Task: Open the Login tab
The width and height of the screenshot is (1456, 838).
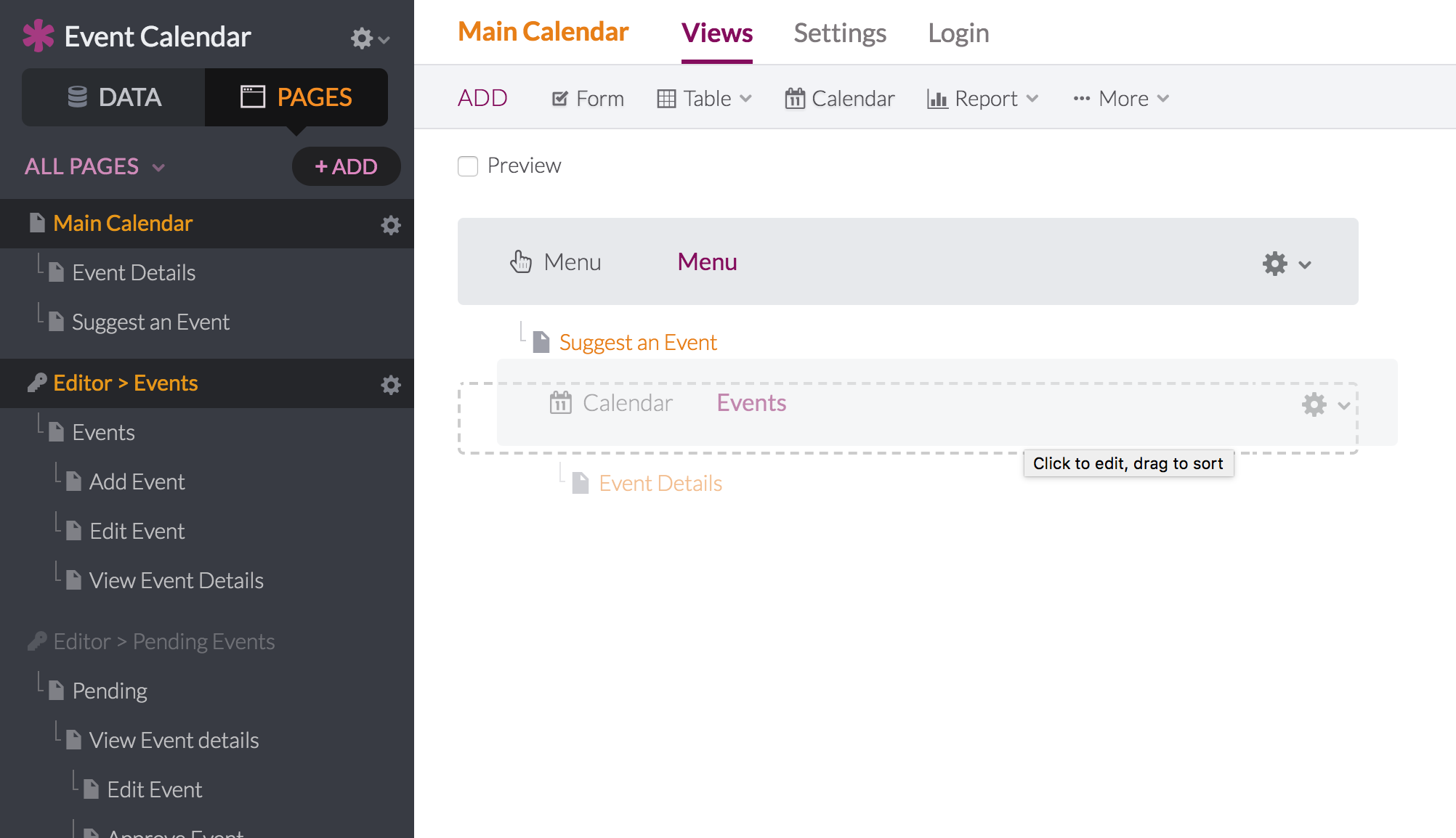Action: click(x=958, y=33)
